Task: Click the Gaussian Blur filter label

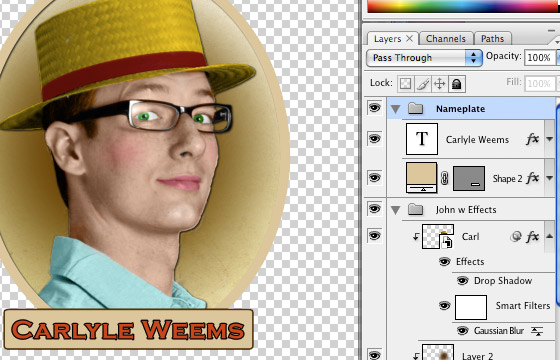Action: tap(499, 331)
